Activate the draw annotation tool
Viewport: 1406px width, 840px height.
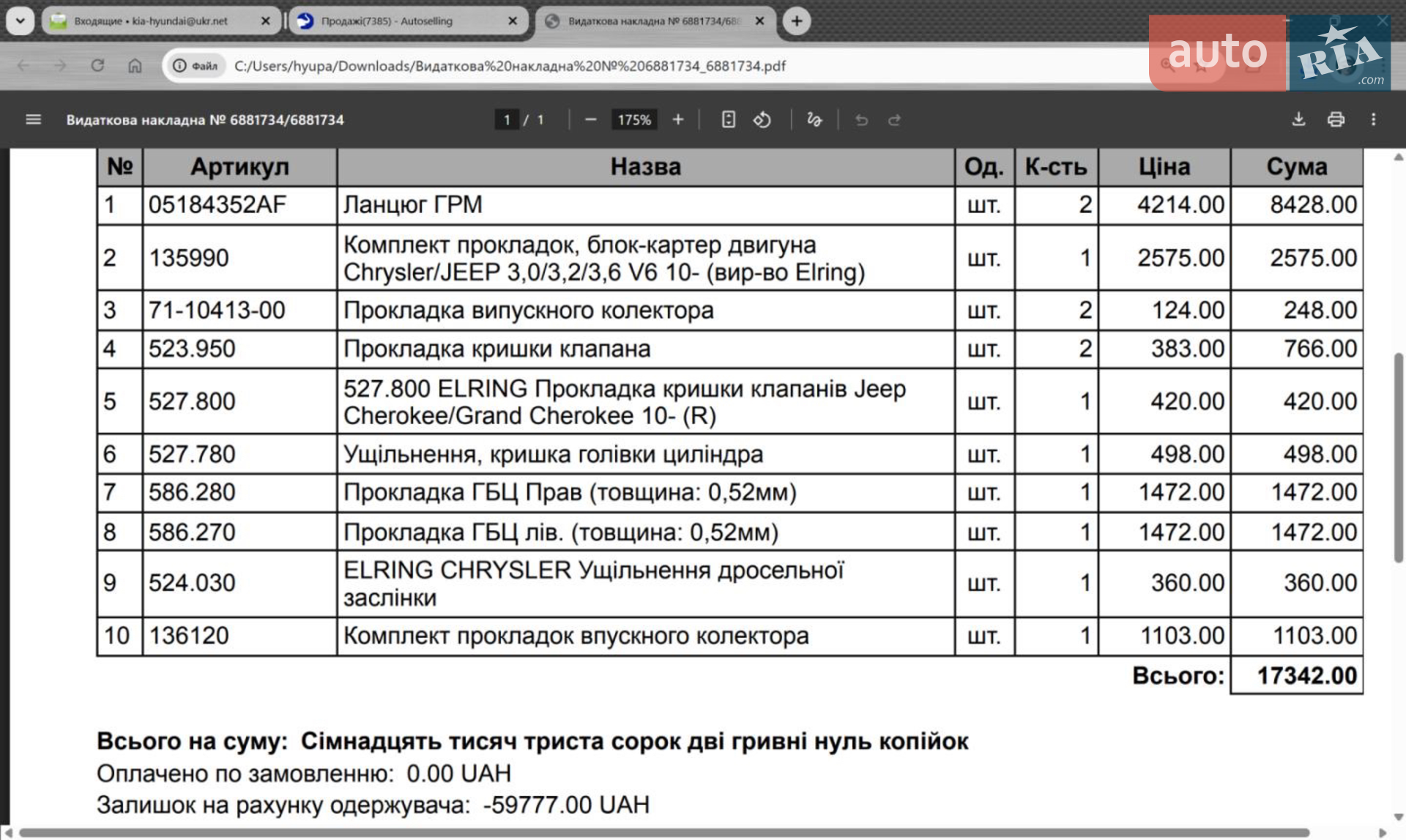814,119
